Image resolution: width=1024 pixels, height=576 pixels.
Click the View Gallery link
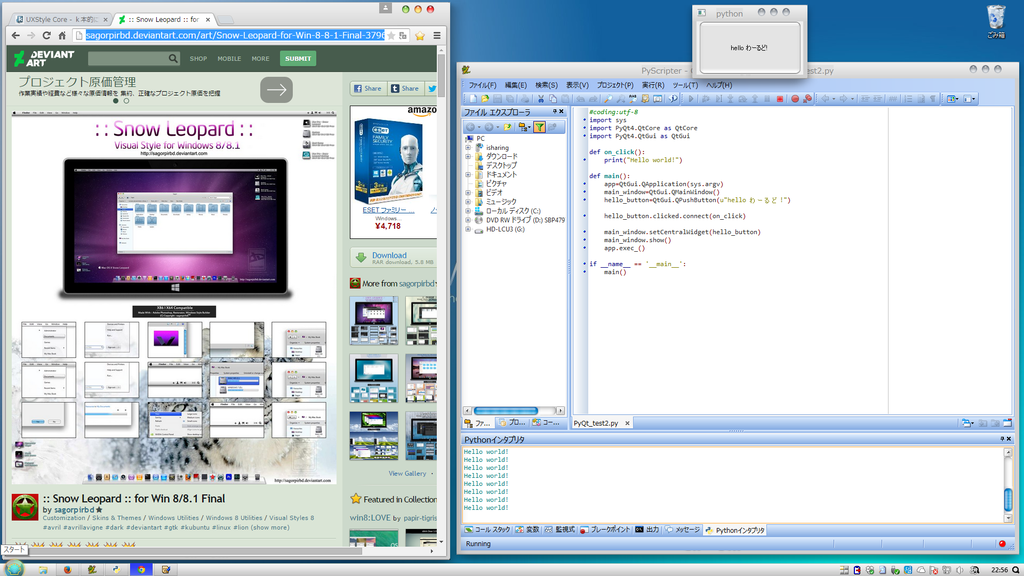tap(407, 473)
